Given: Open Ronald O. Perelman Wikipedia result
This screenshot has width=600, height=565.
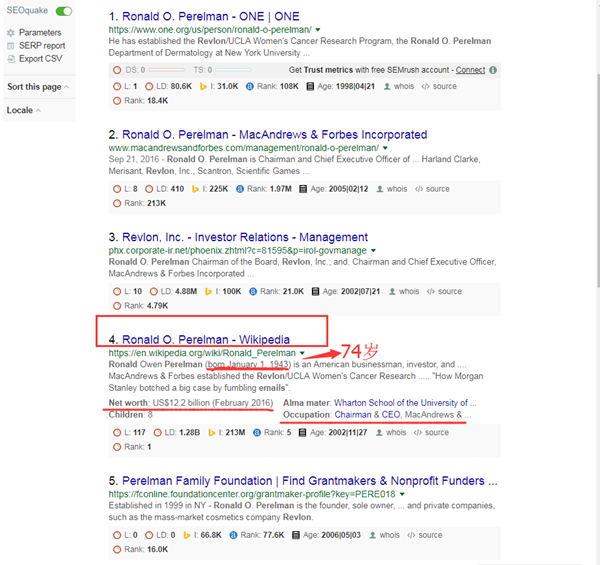Looking at the screenshot, I should click(x=206, y=340).
